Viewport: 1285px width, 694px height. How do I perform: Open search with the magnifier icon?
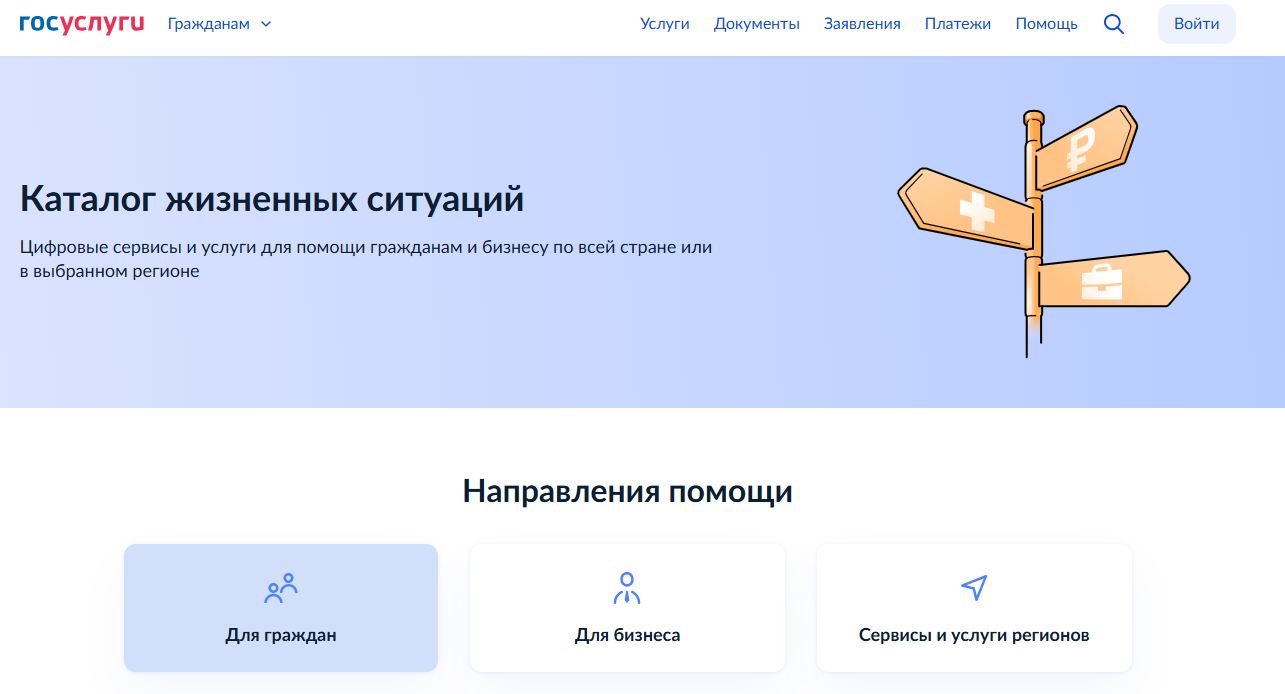point(1113,24)
